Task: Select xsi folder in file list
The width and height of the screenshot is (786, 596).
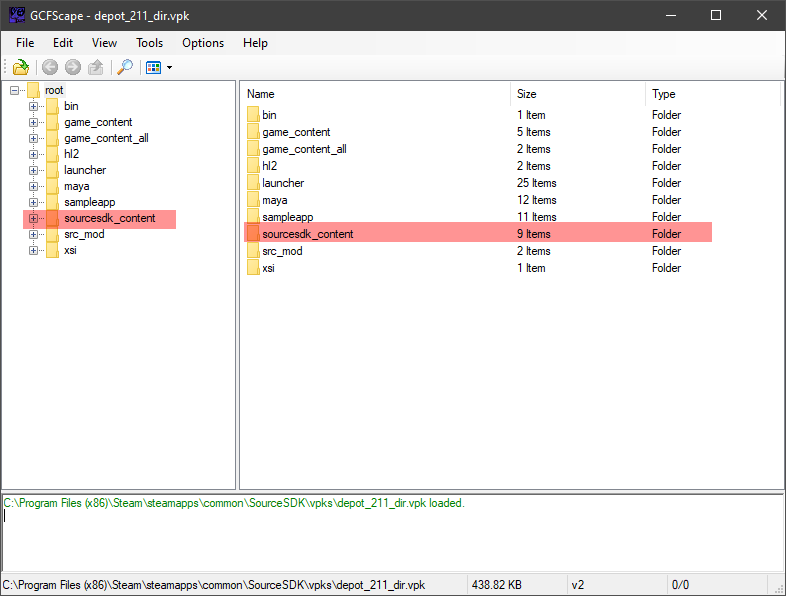Action: 268,269
